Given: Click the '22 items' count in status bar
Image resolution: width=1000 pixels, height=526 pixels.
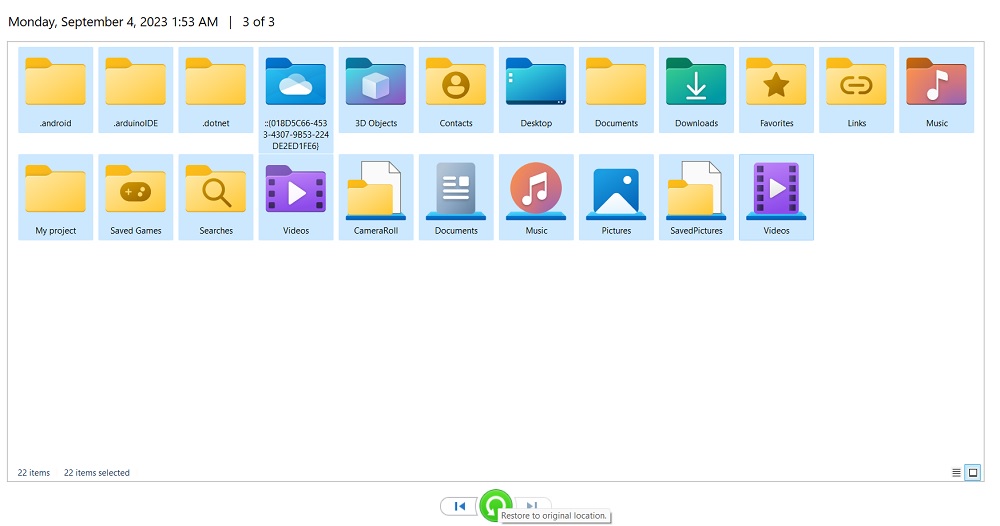Looking at the screenshot, I should point(34,472).
